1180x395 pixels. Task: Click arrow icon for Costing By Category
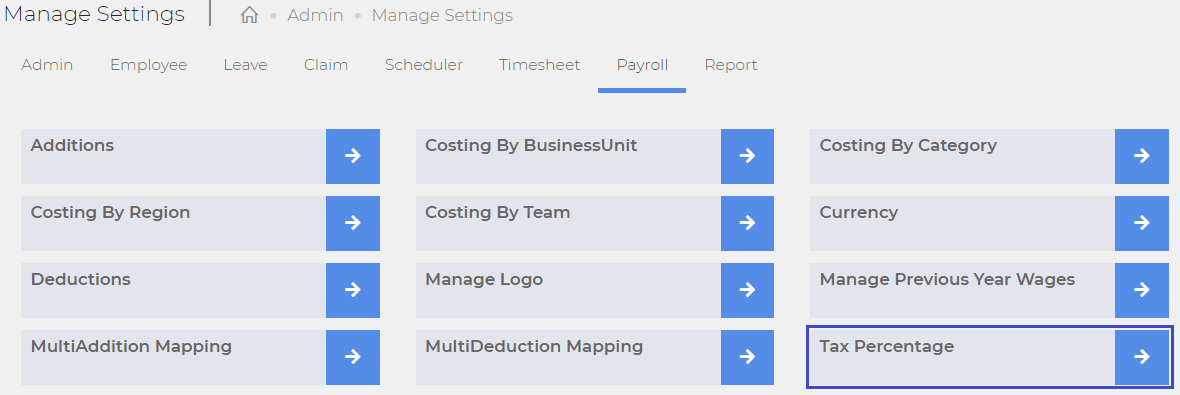(x=1142, y=156)
